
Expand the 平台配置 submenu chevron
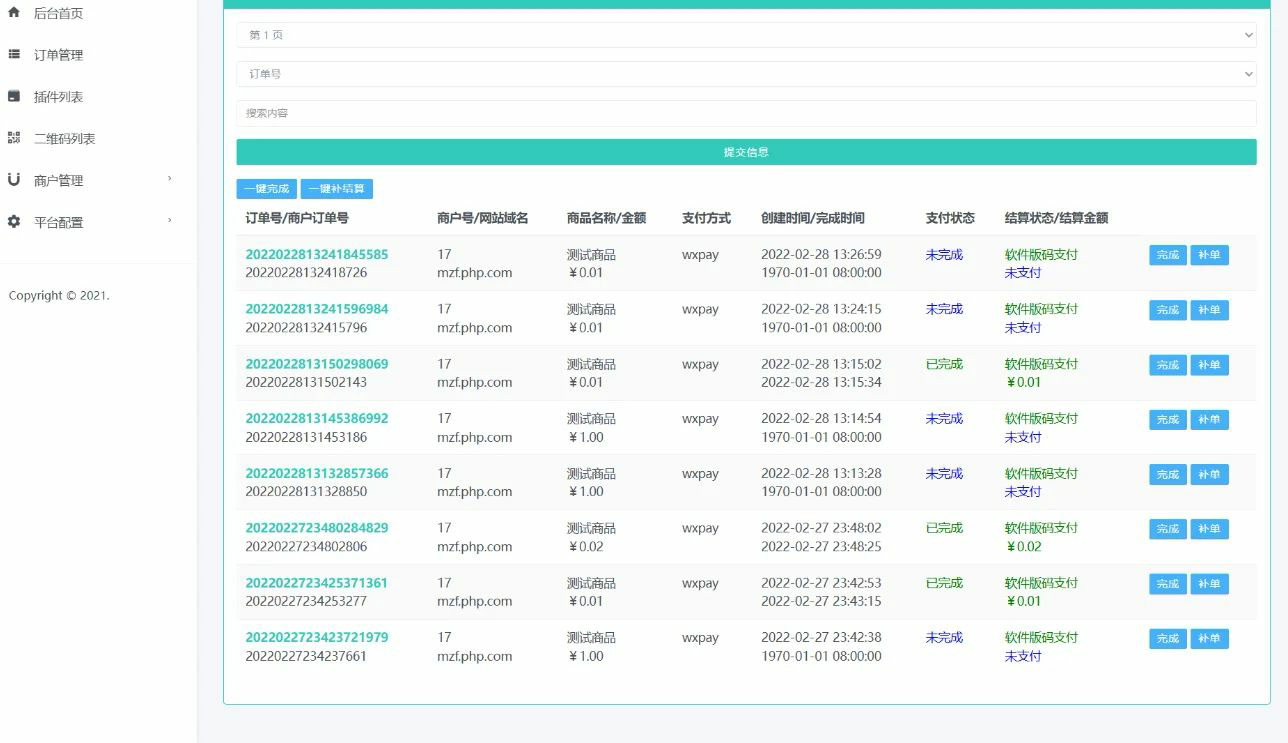click(x=170, y=222)
